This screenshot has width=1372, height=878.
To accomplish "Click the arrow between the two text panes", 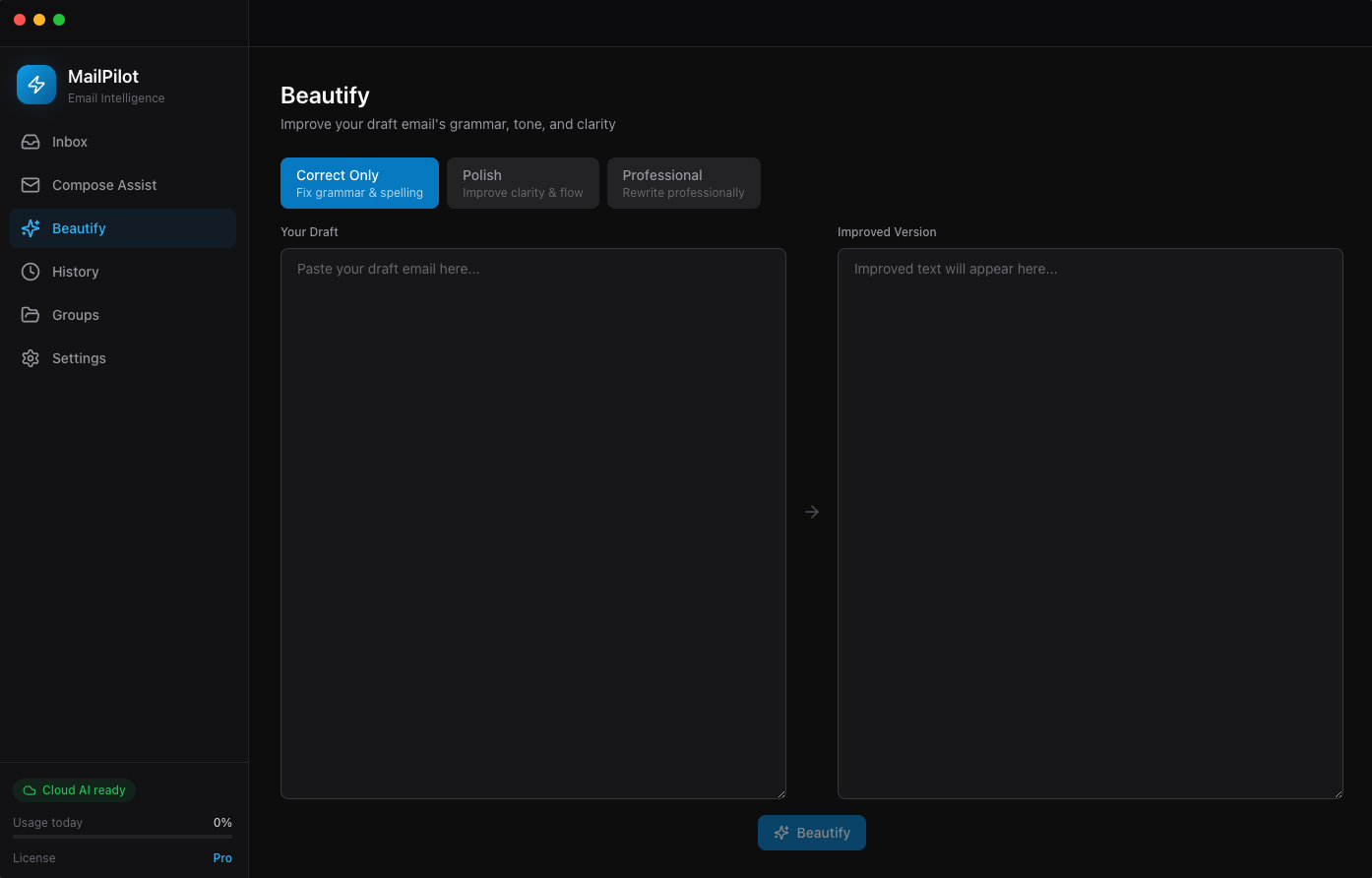I will tap(812, 511).
